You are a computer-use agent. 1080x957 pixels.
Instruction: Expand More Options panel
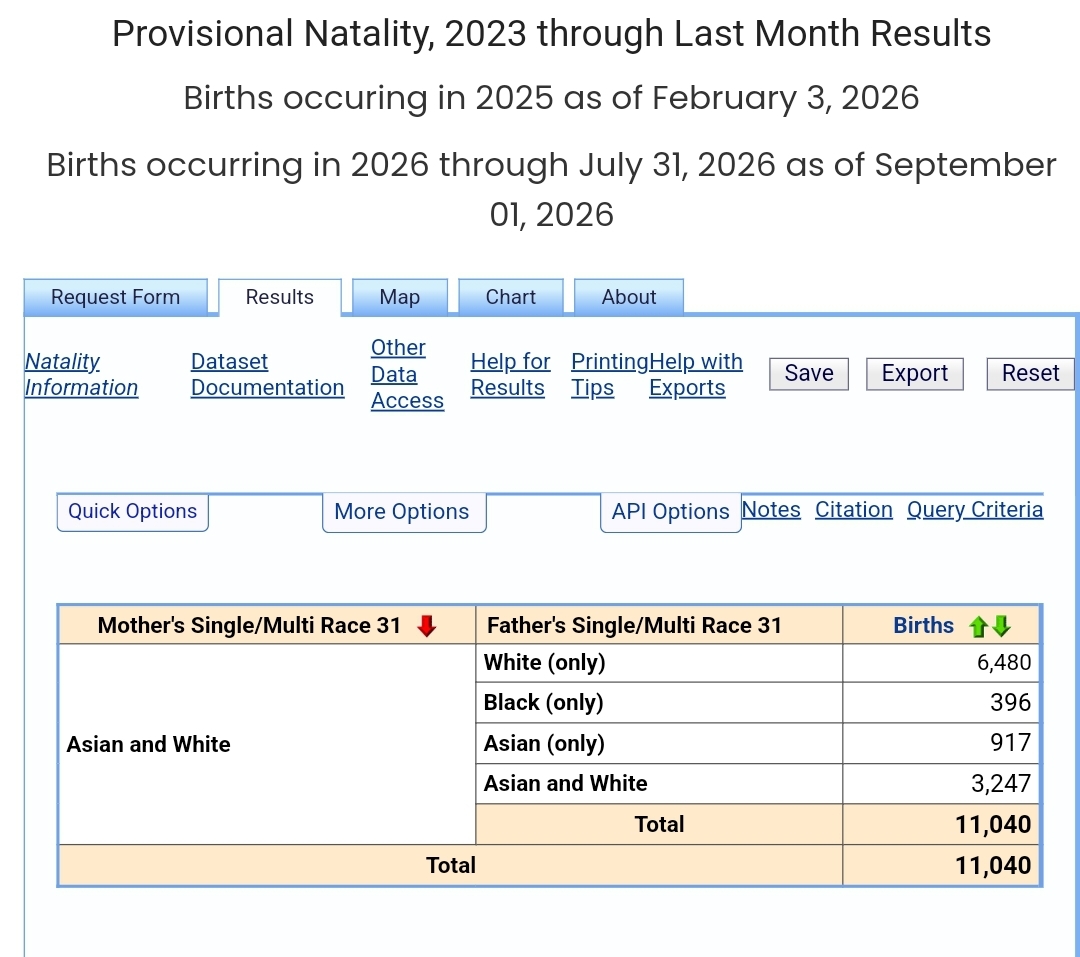pos(404,512)
